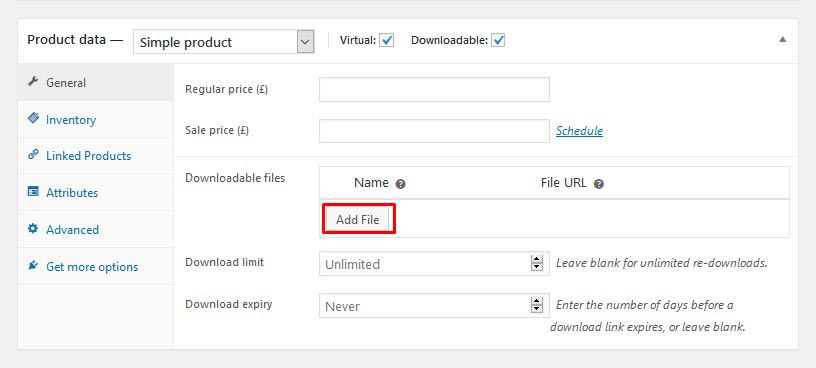Collapse the Product data panel arrow
The height and width of the screenshot is (368, 816).
782,40
